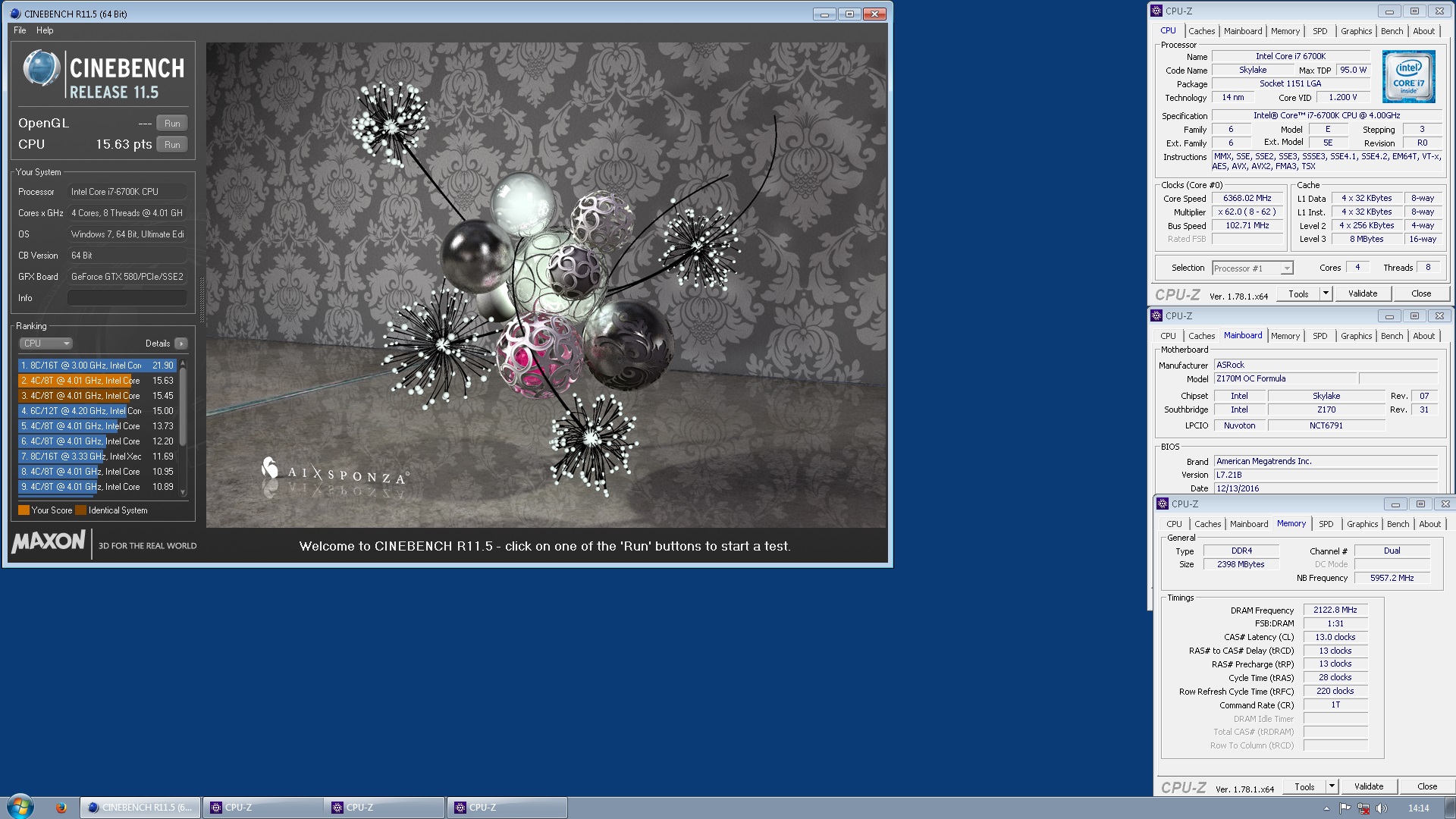Click Tools button in top CPU-Z window
The height and width of the screenshot is (819, 1456).
click(1298, 294)
